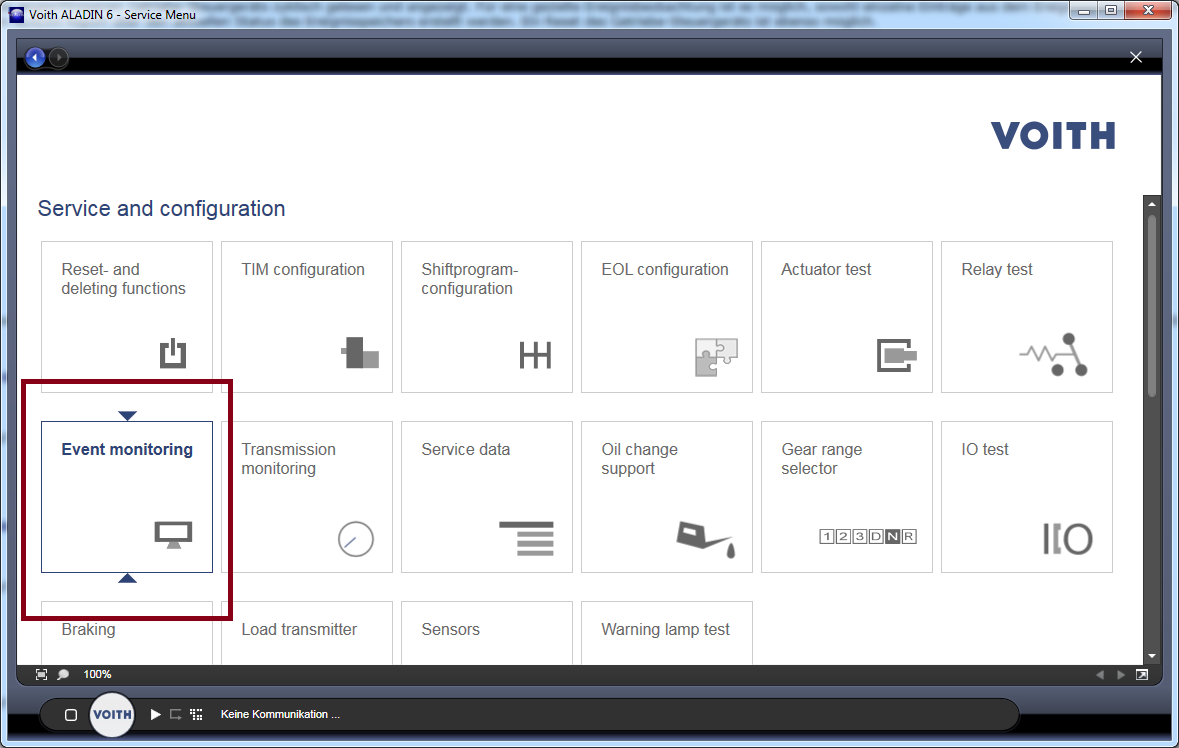Go to next page with right triangle
The width and height of the screenshot is (1179, 748).
coord(1120,674)
